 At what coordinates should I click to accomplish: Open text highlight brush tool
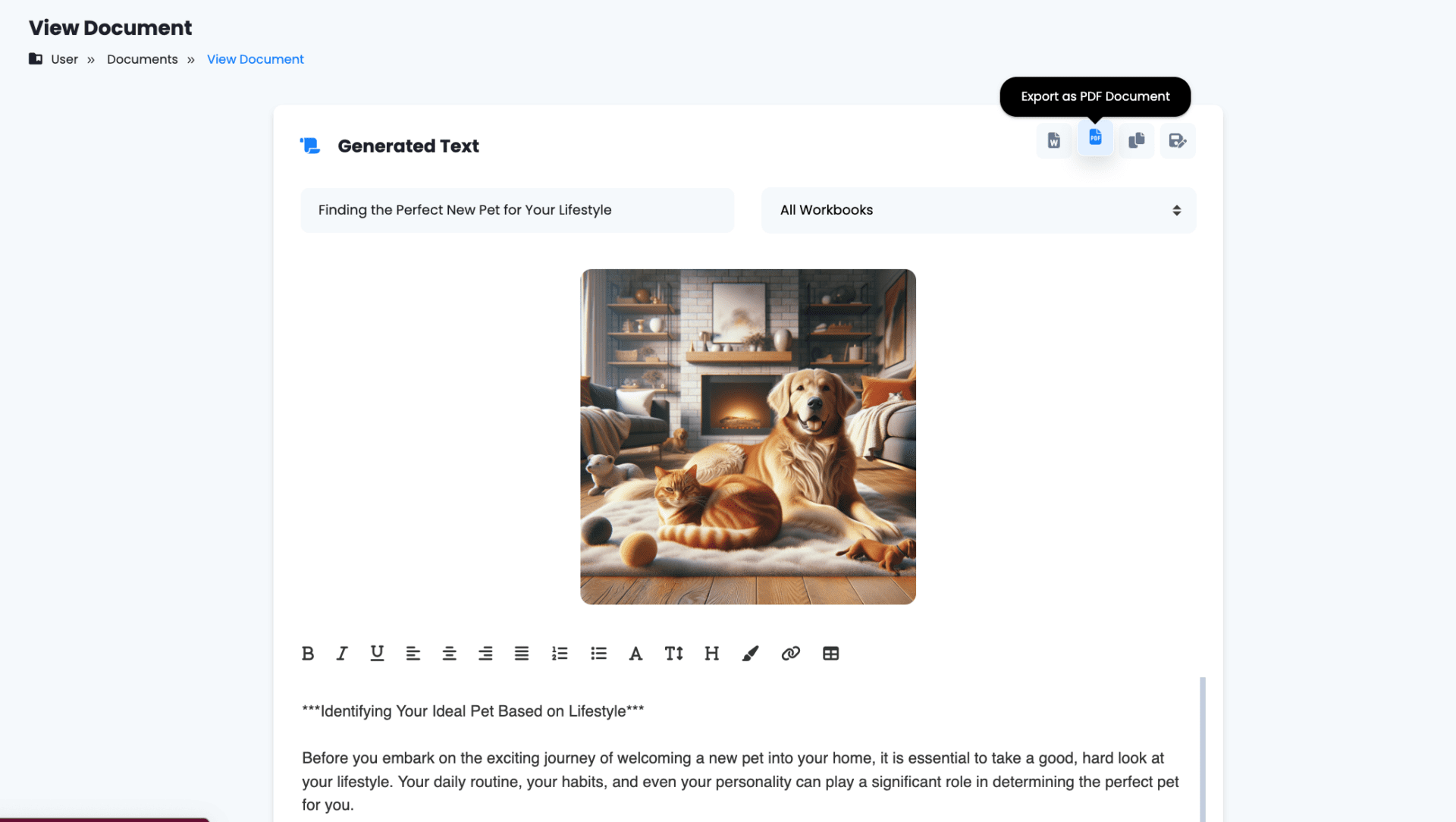pos(750,653)
